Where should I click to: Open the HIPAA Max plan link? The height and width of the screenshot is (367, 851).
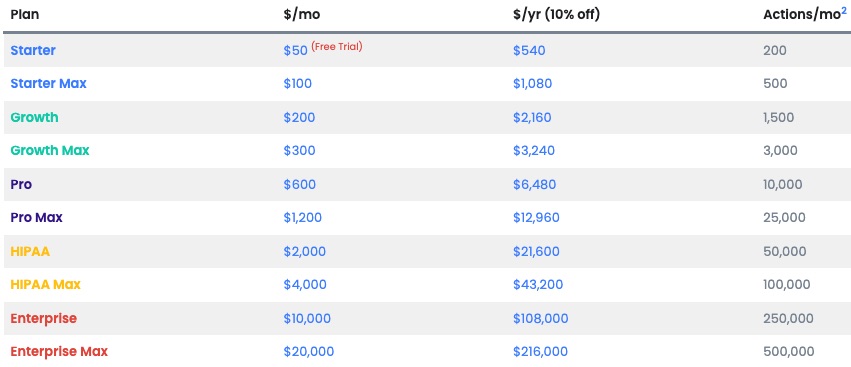(46, 284)
